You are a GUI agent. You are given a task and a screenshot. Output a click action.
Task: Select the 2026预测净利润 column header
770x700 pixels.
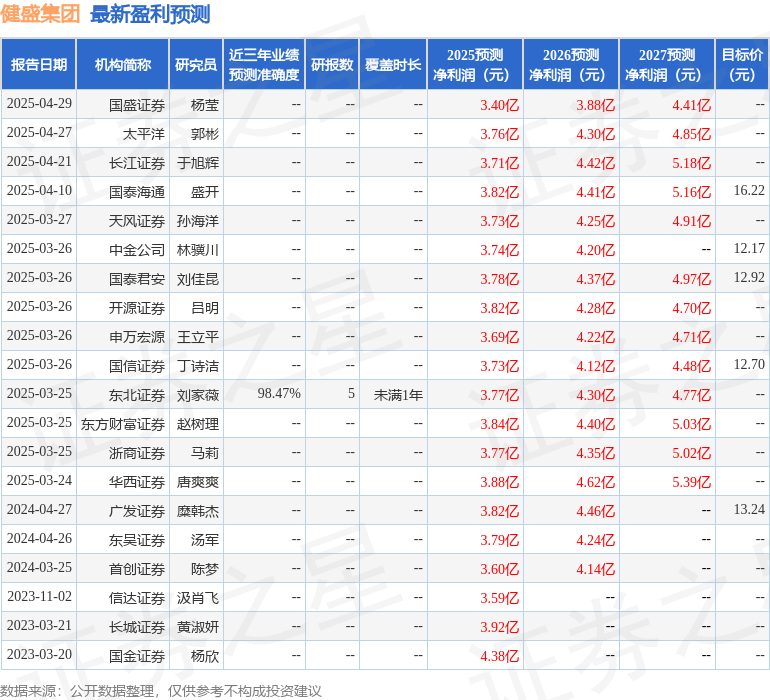pyautogui.click(x=571, y=64)
